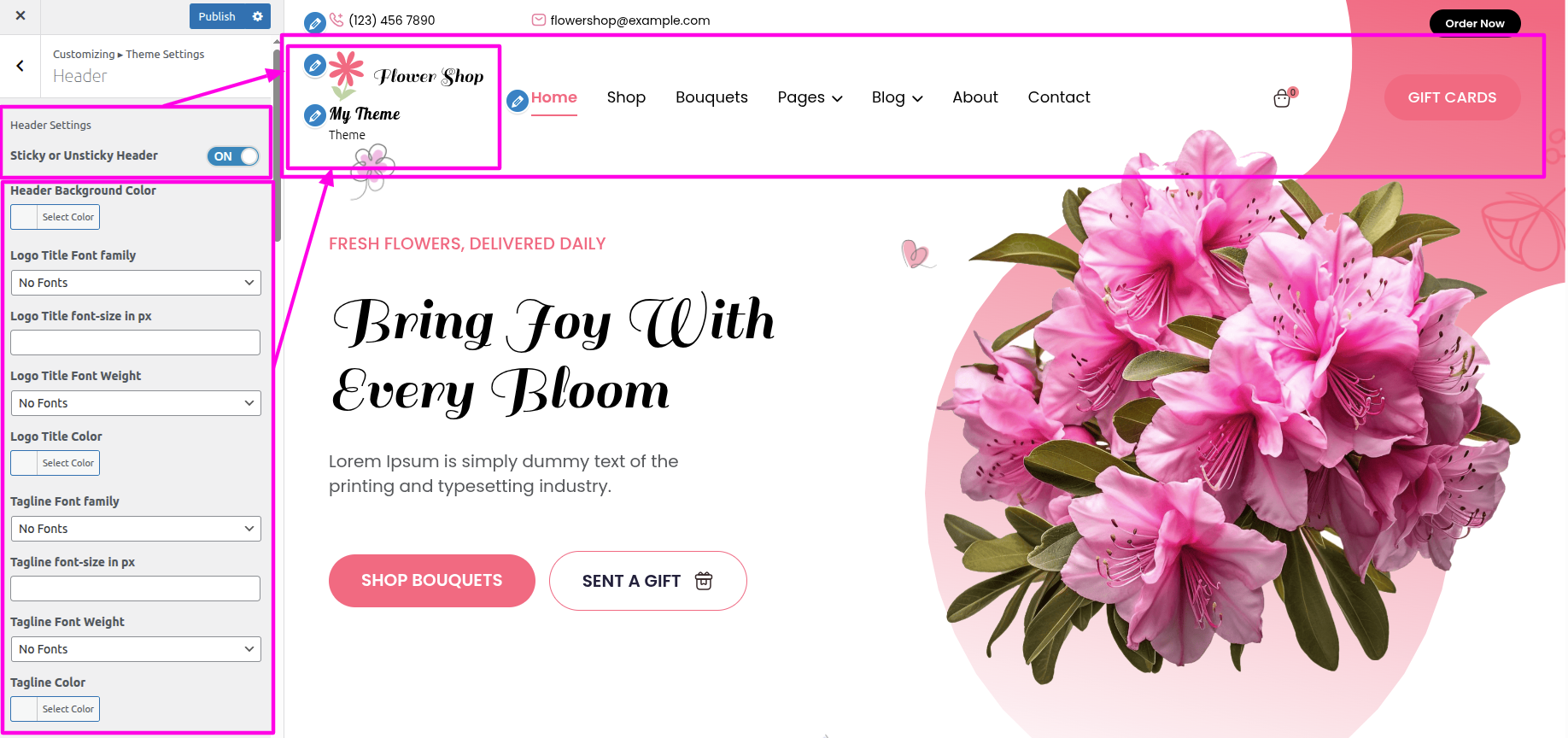Click the Flower Shop logo image
This screenshot has height=738, width=1568.
(x=407, y=75)
